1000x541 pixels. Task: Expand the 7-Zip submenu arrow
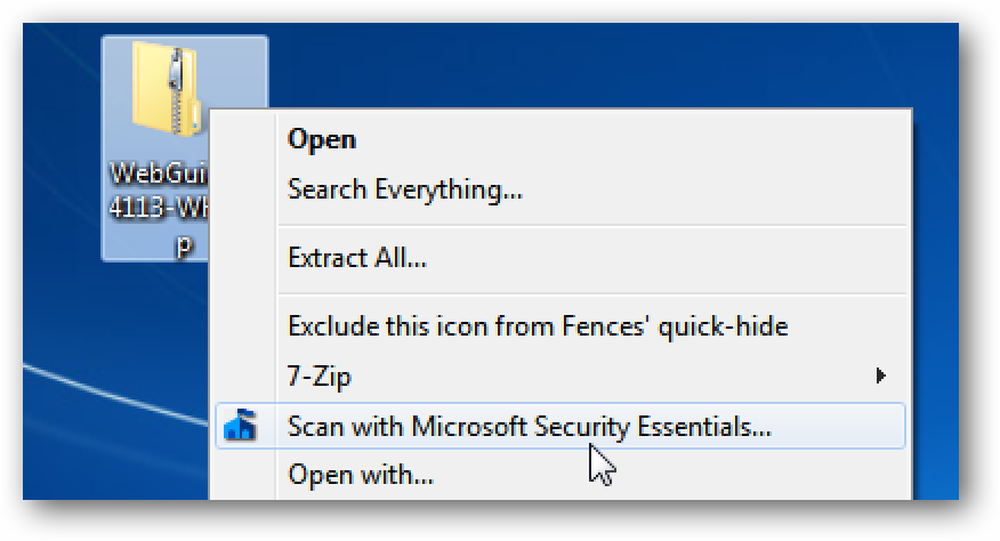point(881,376)
